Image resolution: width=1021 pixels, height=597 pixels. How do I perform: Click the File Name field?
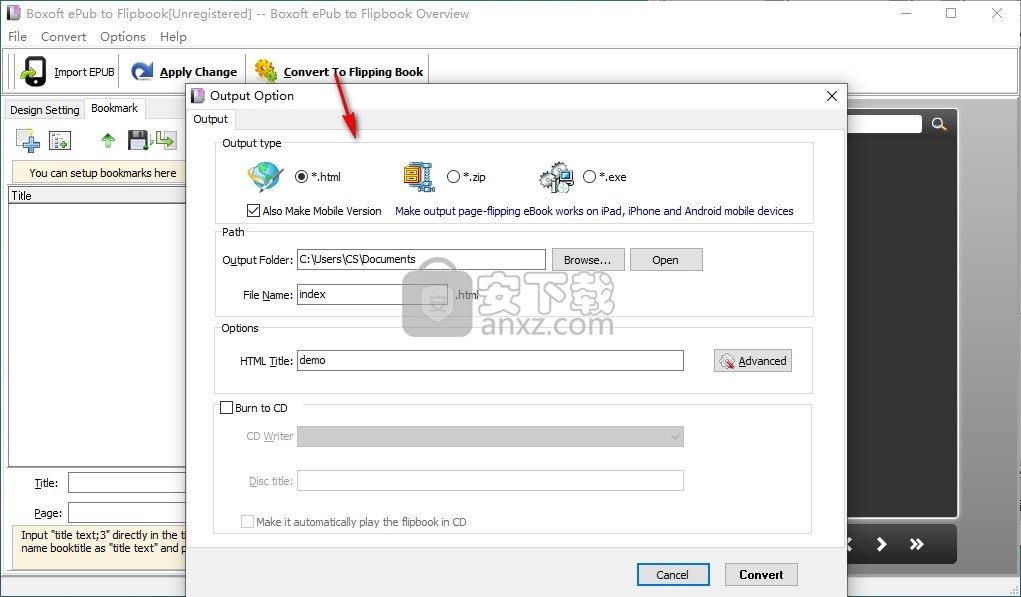click(x=372, y=294)
